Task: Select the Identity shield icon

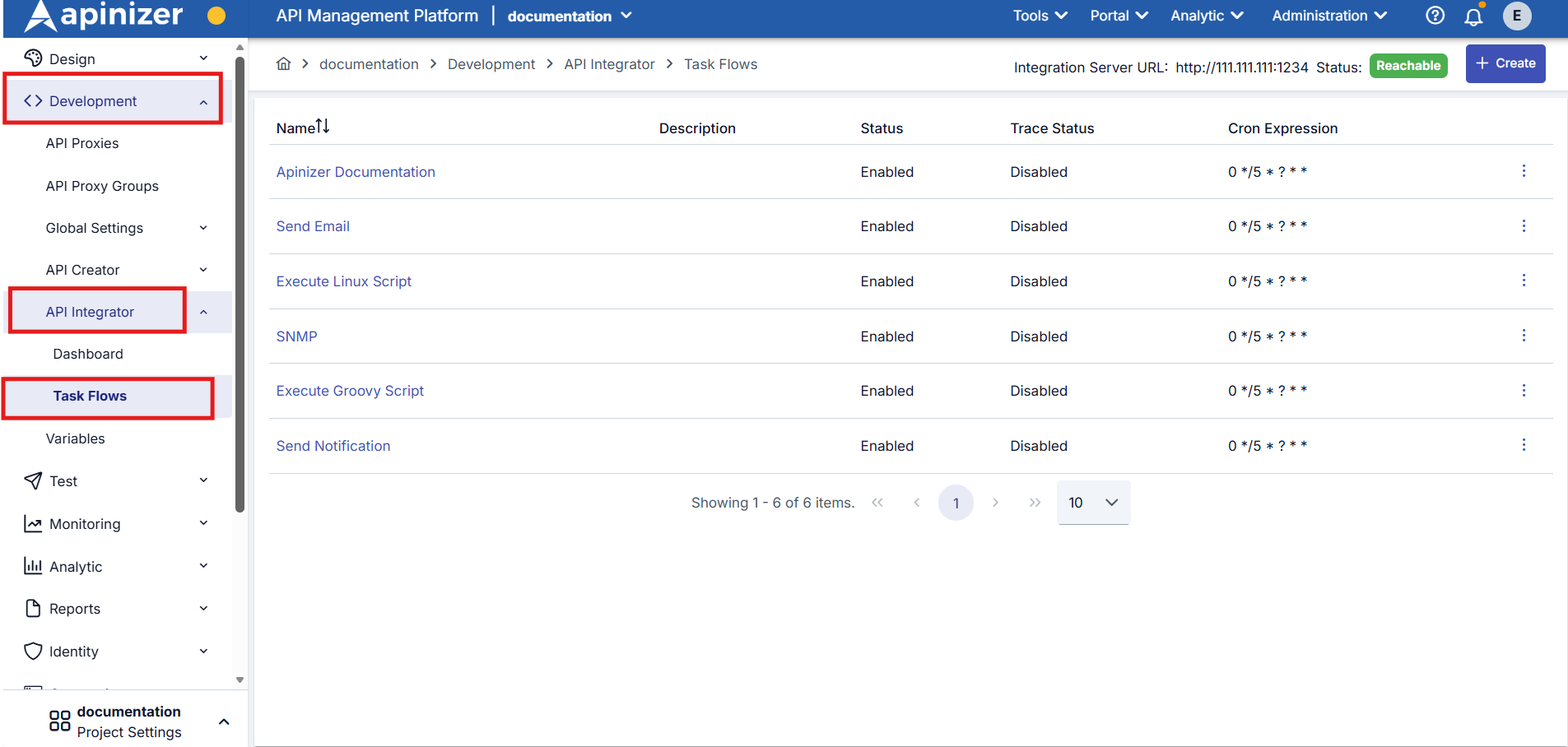Action: click(x=31, y=651)
